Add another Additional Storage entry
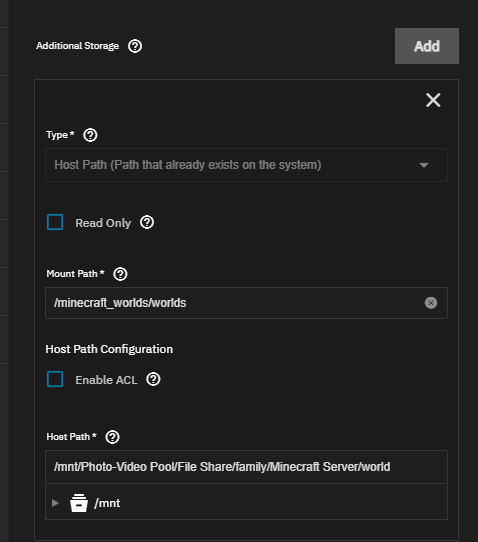This screenshot has height=542, width=478. click(x=427, y=46)
